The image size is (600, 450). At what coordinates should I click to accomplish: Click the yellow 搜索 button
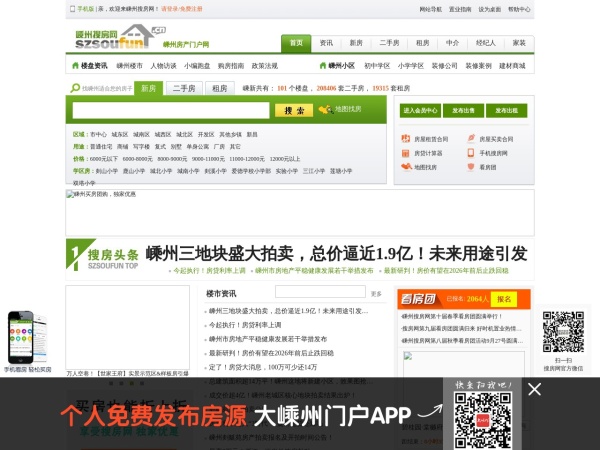294,110
